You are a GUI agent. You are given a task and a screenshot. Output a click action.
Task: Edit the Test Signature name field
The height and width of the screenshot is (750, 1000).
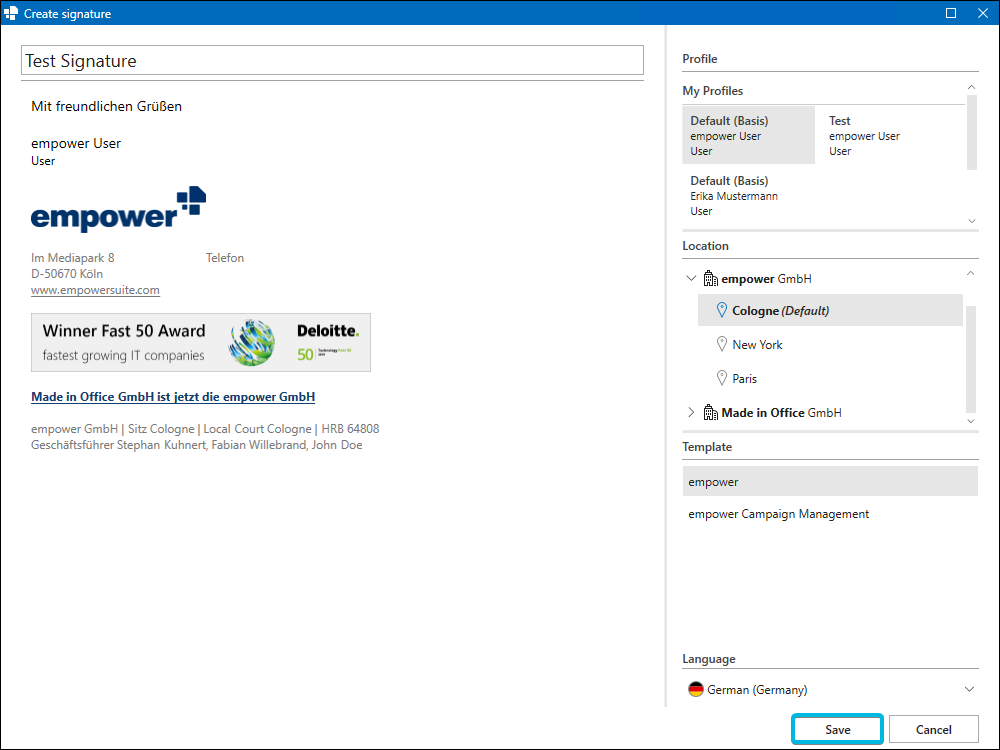coord(332,61)
